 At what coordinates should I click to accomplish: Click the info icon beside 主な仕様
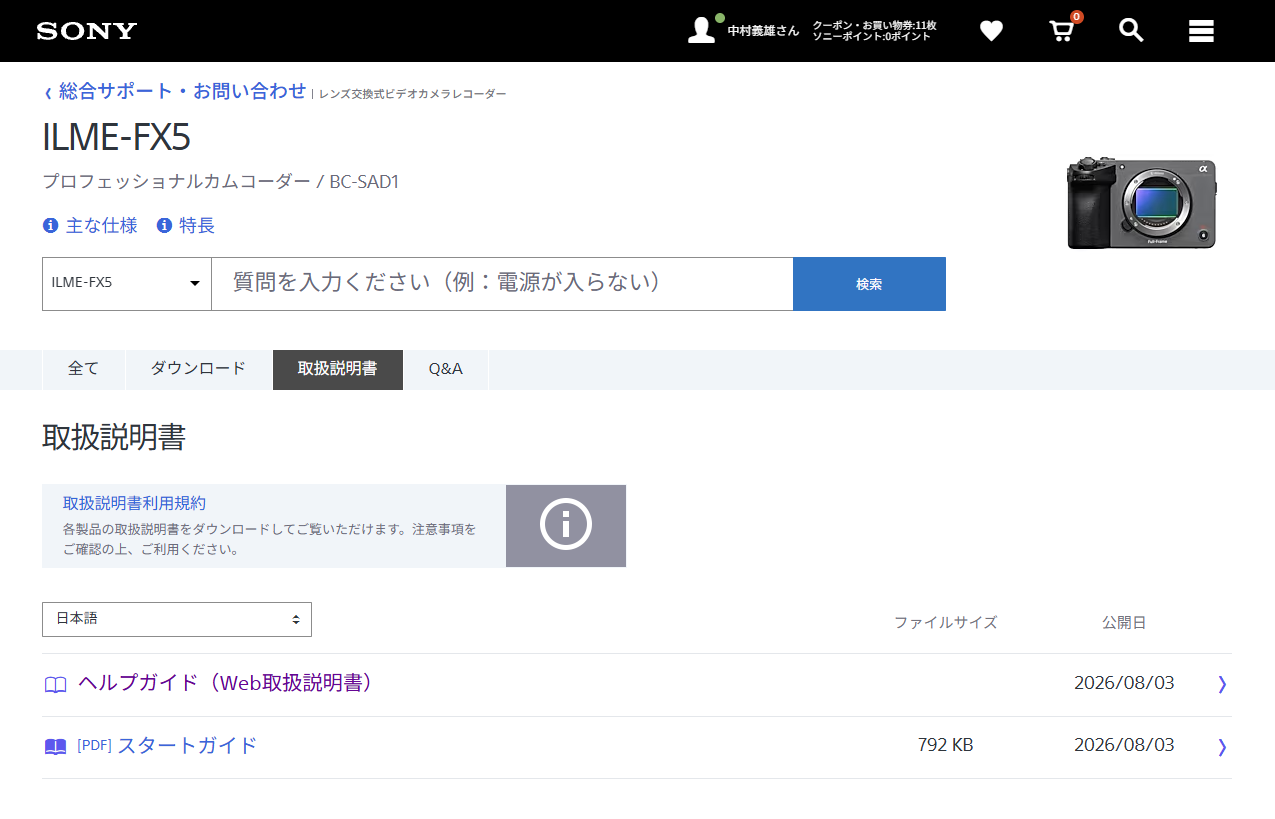[x=50, y=226]
